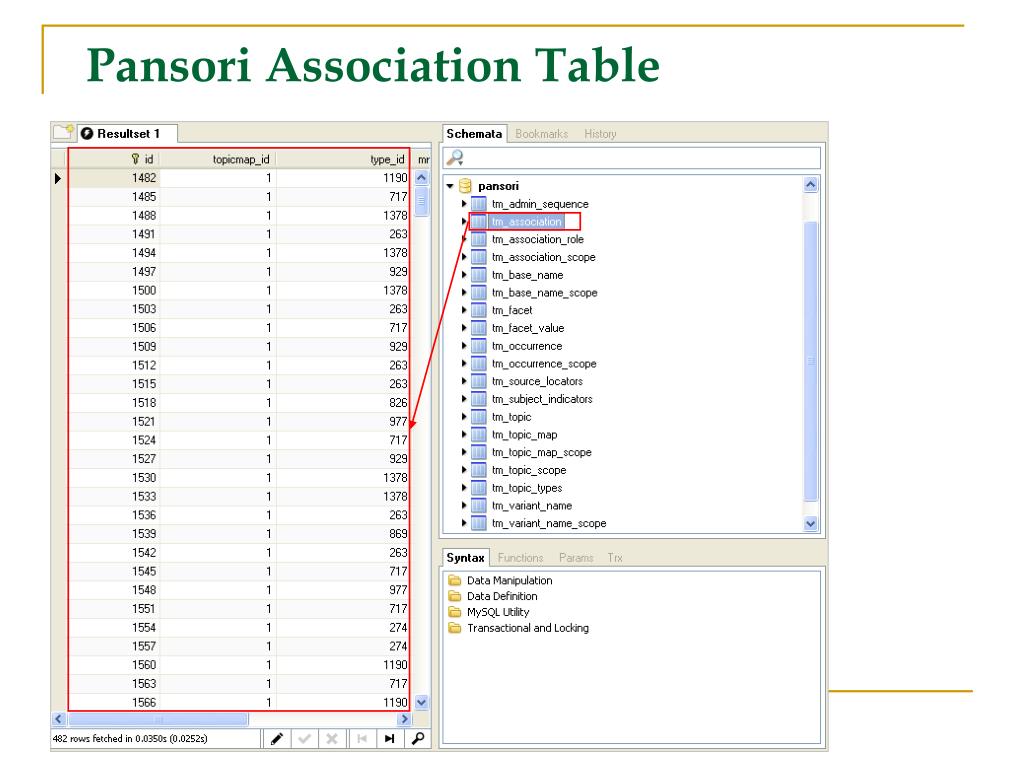1024x768 pixels.
Task: Click the tm_admin_sequence table icon
Action: tap(479, 204)
